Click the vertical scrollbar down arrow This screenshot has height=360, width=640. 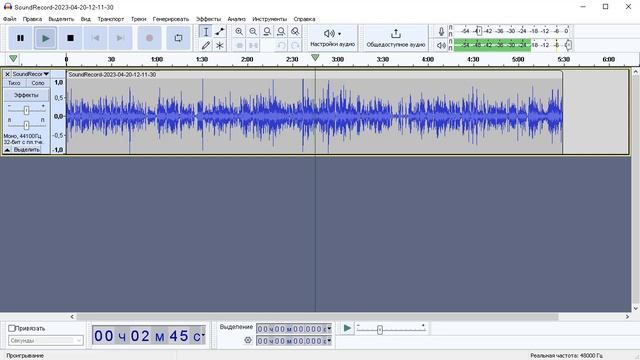click(x=636, y=309)
